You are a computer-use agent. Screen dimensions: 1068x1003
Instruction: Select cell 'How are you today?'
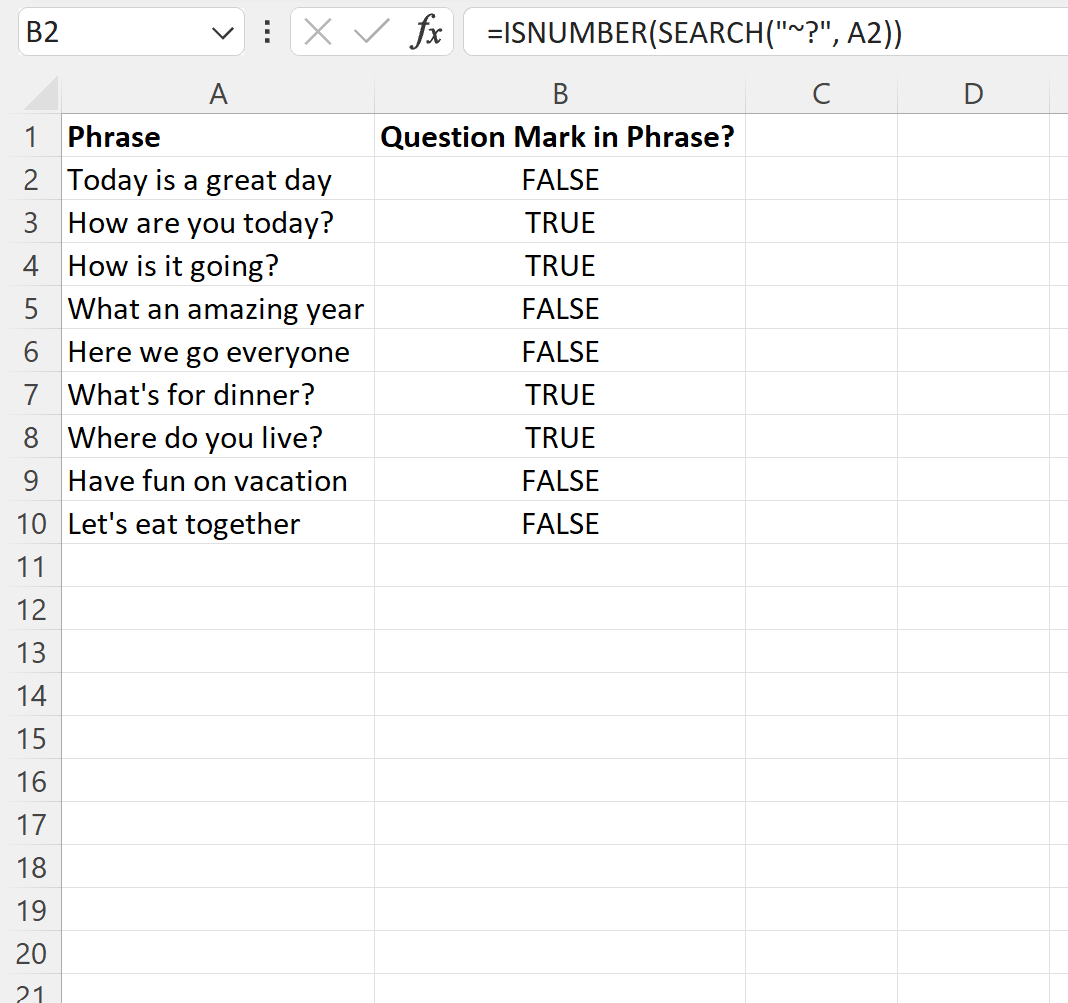pos(218,222)
